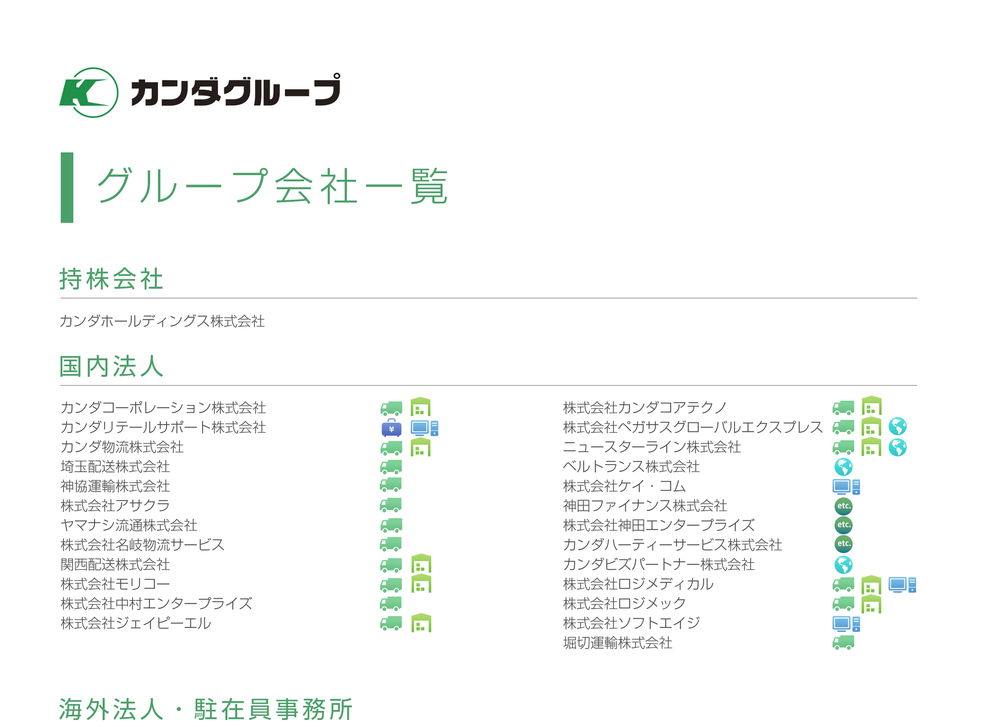Click truck icon beside ヤマナシ流通株式会社
Image resolution: width=1000 pixels, height=727 pixels.
(x=392, y=525)
